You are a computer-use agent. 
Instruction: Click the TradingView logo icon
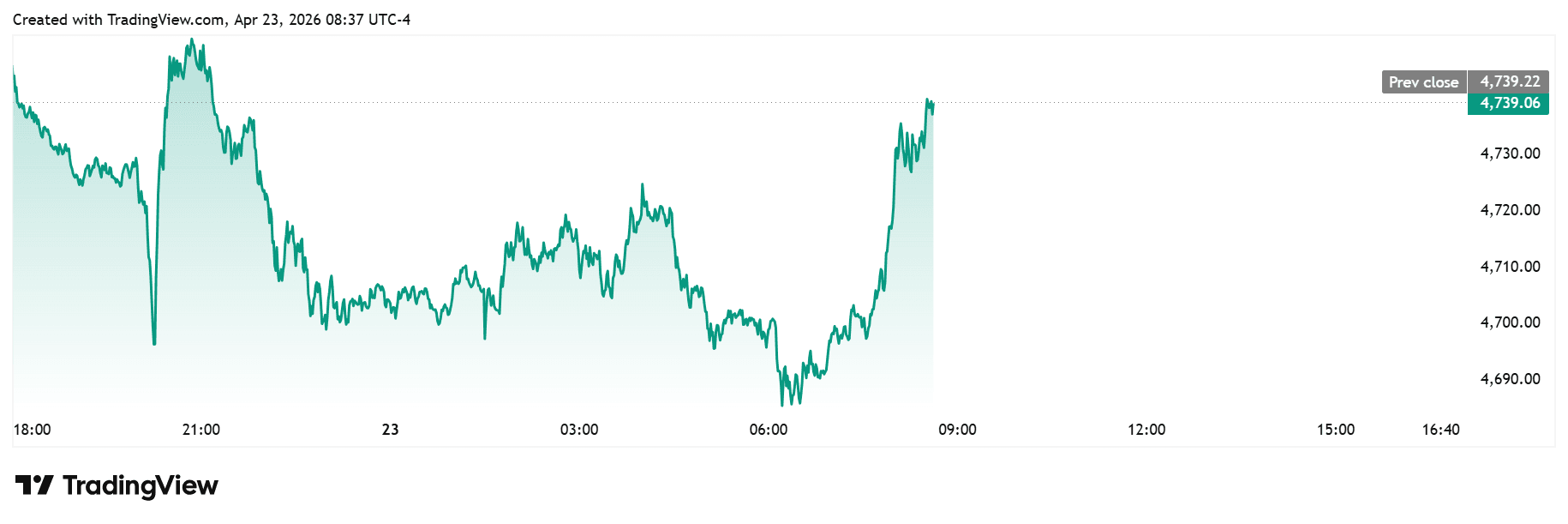pyautogui.click(x=34, y=485)
